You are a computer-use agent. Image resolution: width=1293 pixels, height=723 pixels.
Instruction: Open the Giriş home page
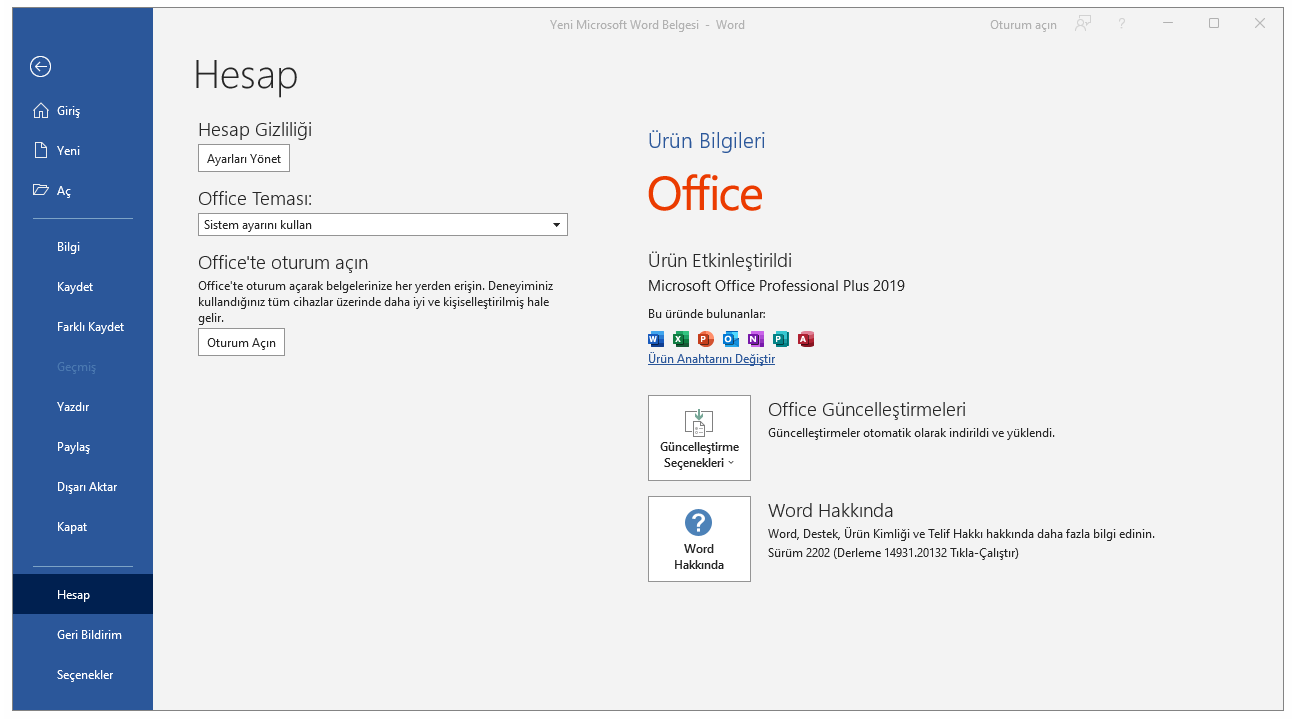click(68, 111)
